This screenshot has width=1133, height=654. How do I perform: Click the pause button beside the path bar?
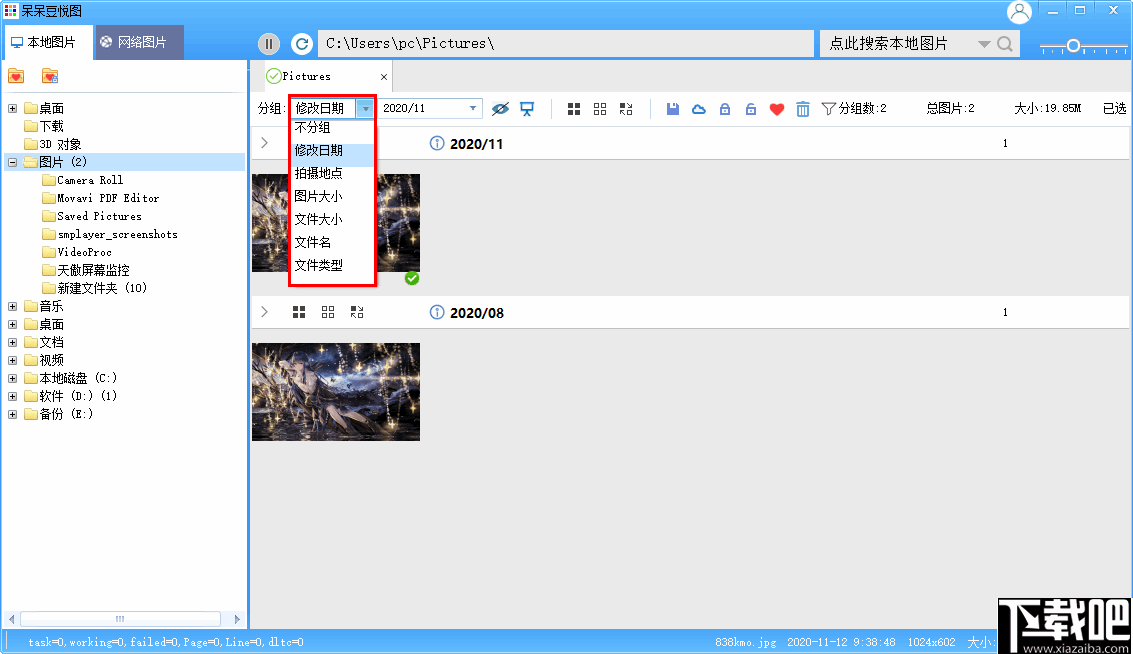269,44
